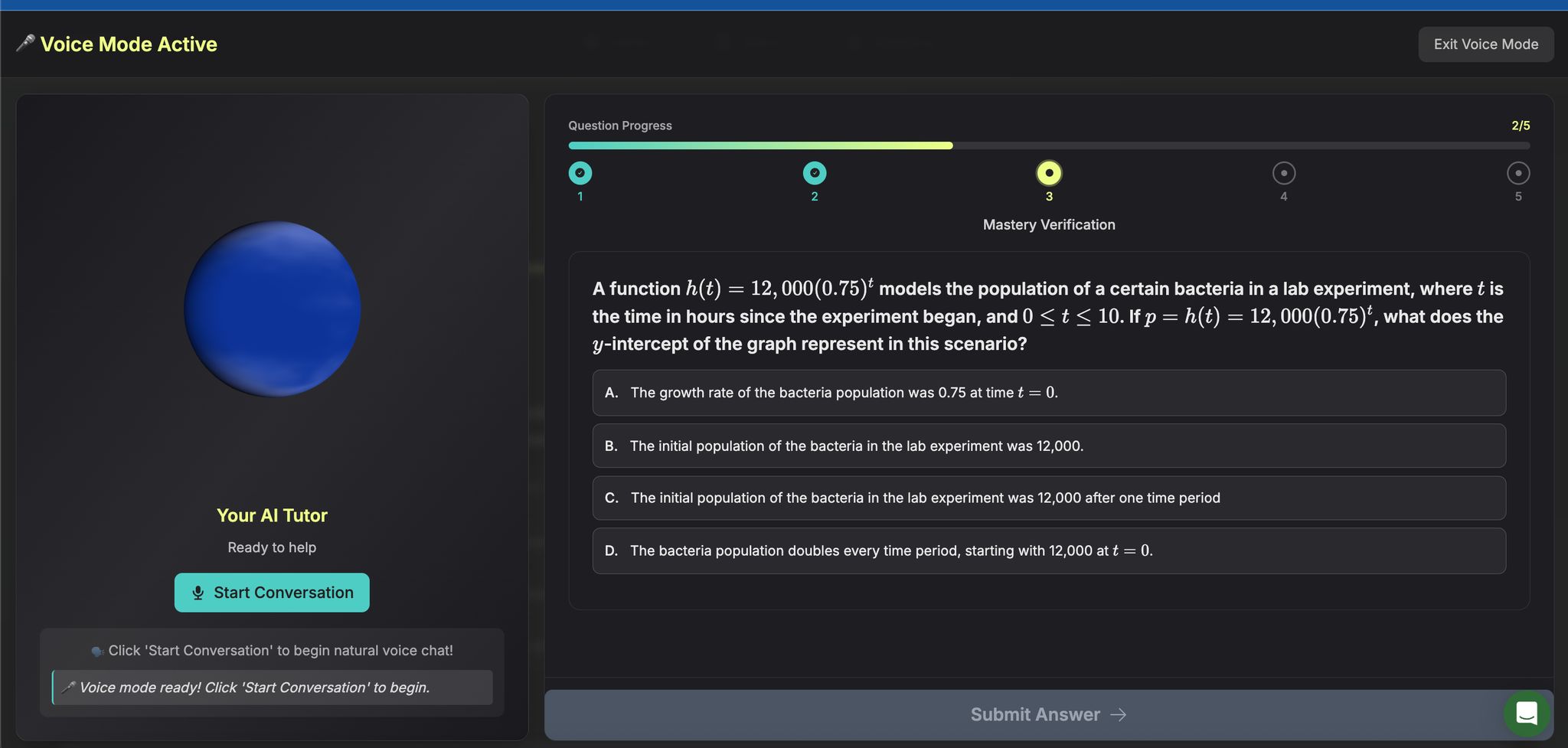Screen dimensions: 1568x748
Task: Click the step 5 progress circle
Action: pos(1517,174)
